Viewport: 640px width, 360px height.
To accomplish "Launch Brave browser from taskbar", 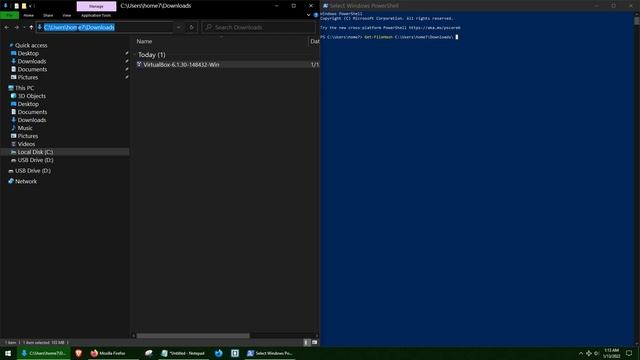I will tap(78, 353).
